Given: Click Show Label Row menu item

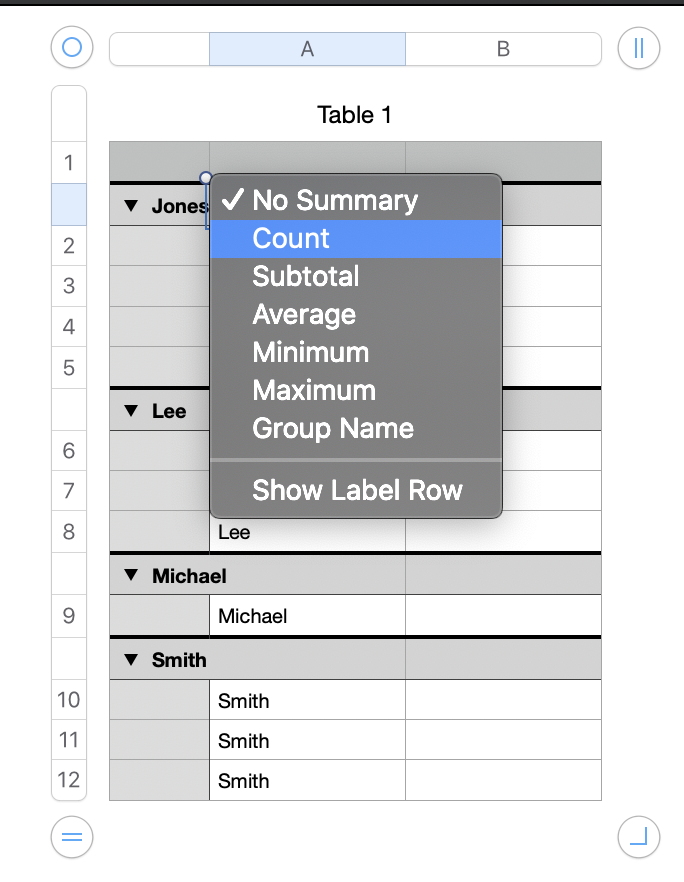Looking at the screenshot, I should pos(357,490).
